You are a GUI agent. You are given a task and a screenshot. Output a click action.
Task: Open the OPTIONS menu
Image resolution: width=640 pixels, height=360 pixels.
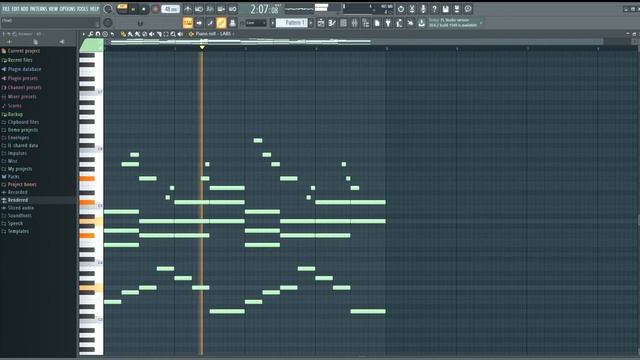tap(68, 9)
